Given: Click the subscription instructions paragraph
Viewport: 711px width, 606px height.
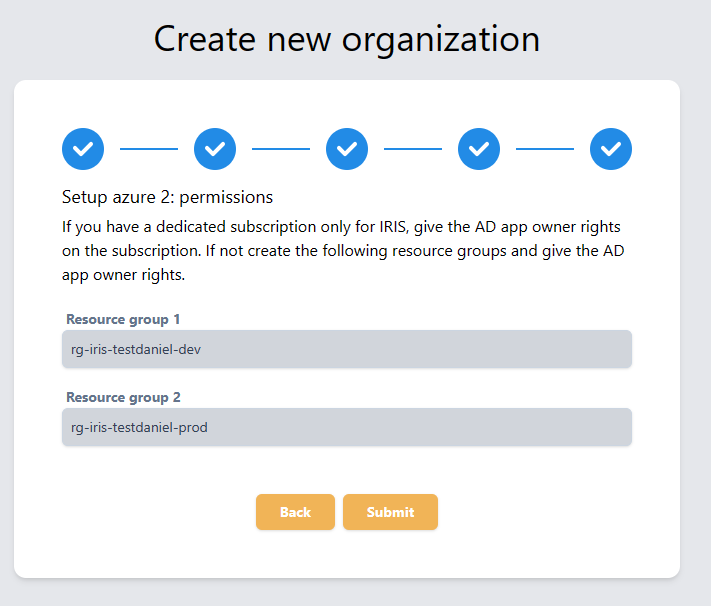Looking at the screenshot, I should click(x=343, y=250).
